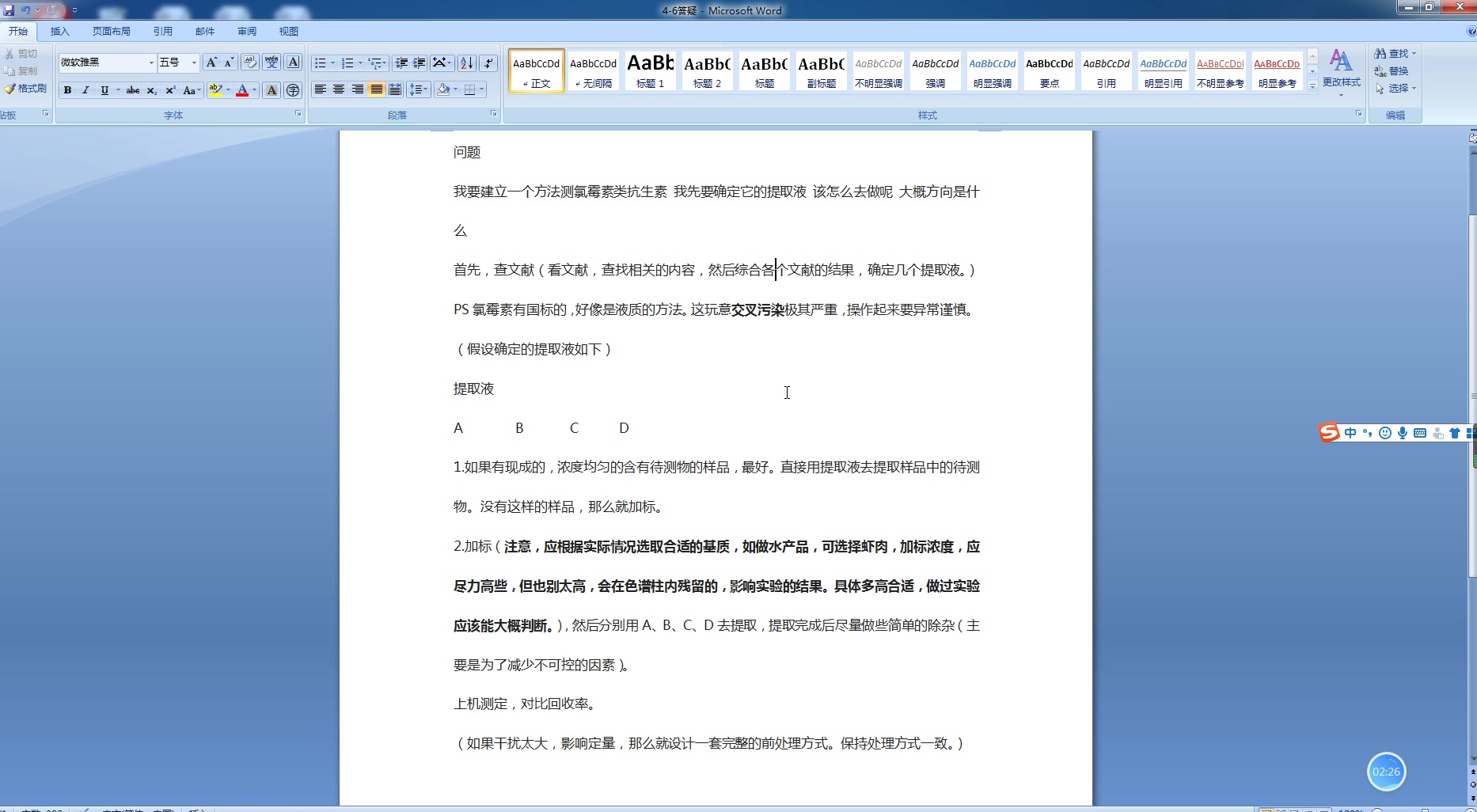Click the 选择 select button
1477x812 pixels.
tap(1395, 88)
